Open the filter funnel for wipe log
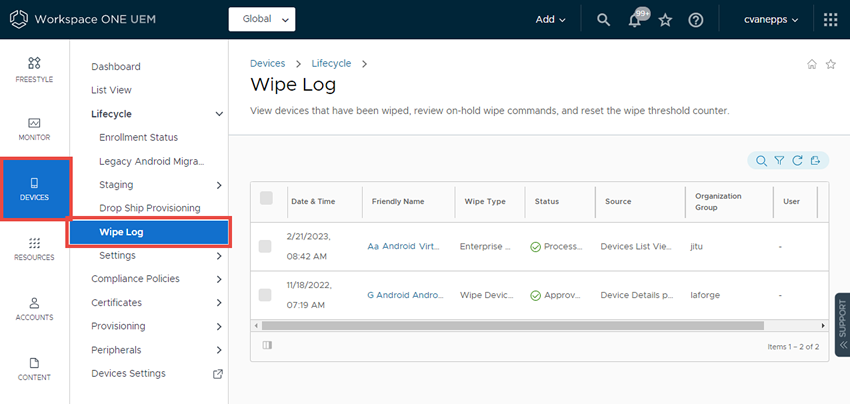Screen dimensions: 850x404 click(779, 161)
